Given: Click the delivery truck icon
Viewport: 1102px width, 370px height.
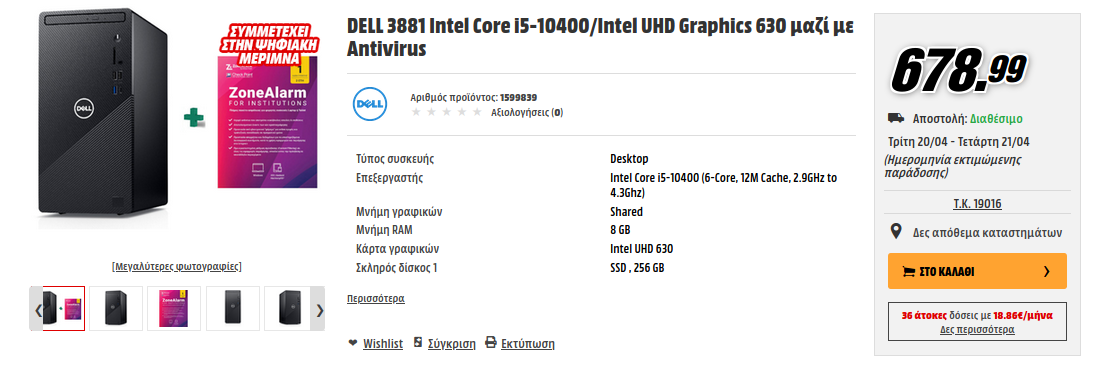Looking at the screenshot, I should coord(895,118).
